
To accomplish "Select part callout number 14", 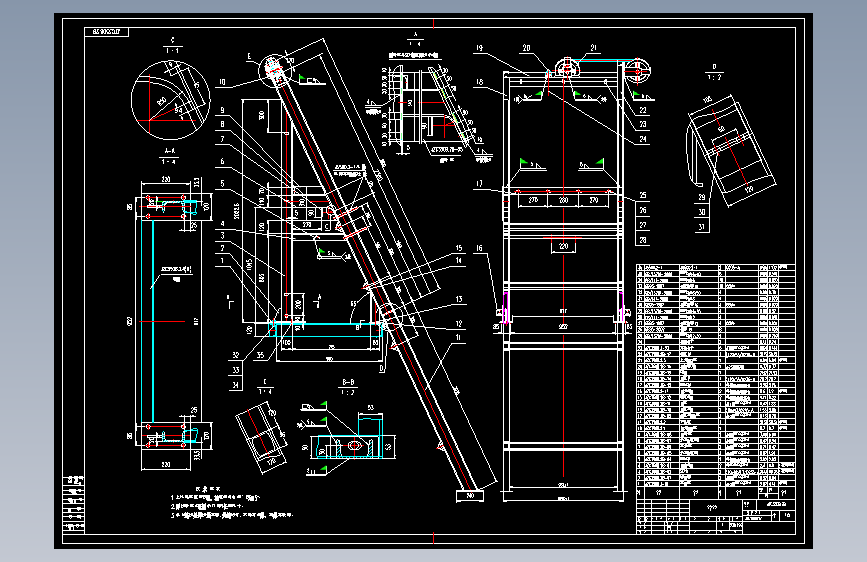I will [x=458, y=261].
